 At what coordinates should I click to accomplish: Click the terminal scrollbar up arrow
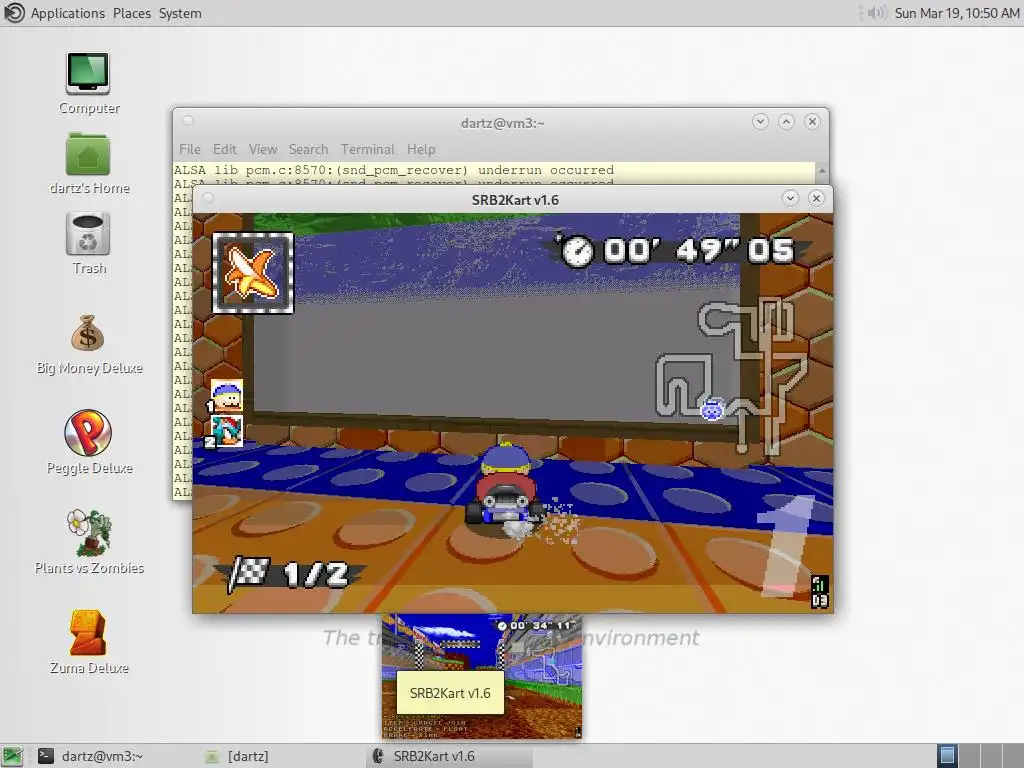pyautogui.click(x=822, y=170)
